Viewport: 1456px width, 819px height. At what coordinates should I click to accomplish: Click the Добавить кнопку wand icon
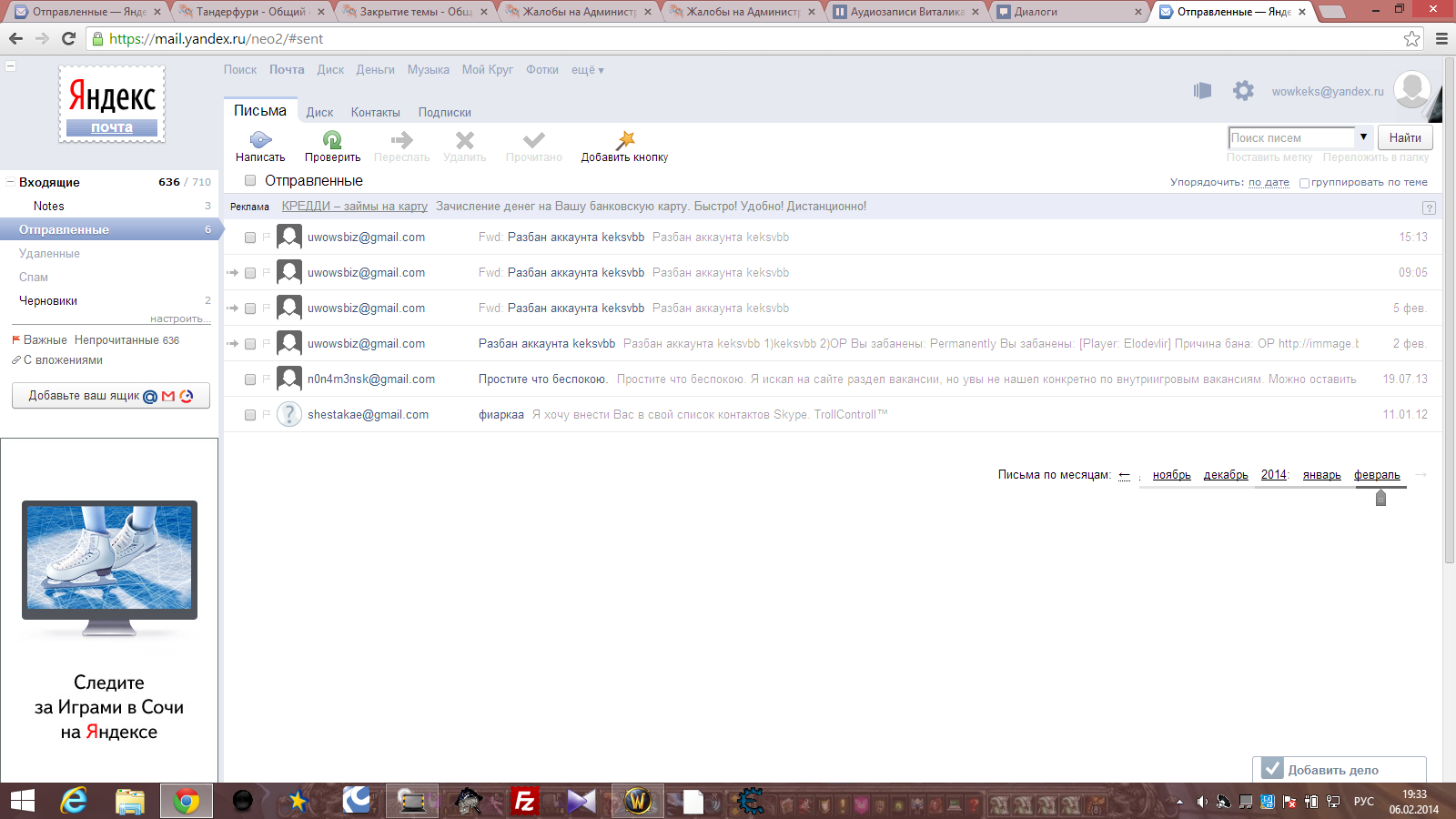tap(625, 140)
